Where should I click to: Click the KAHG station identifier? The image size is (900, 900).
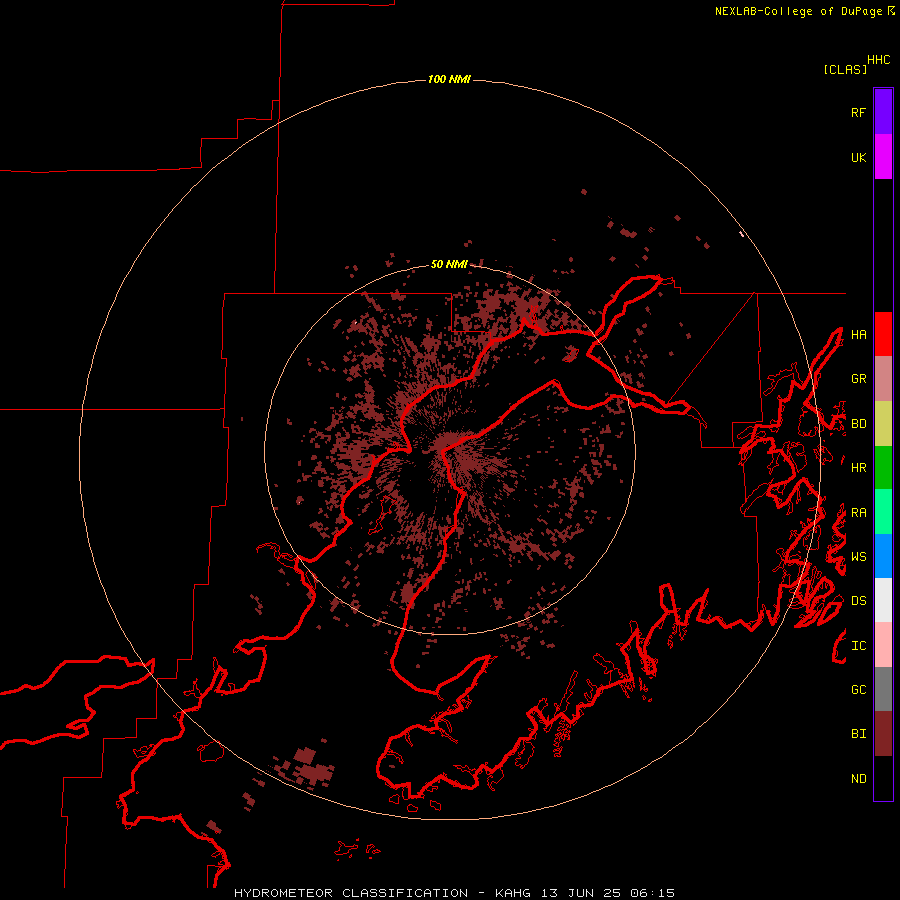click(513, 893)
